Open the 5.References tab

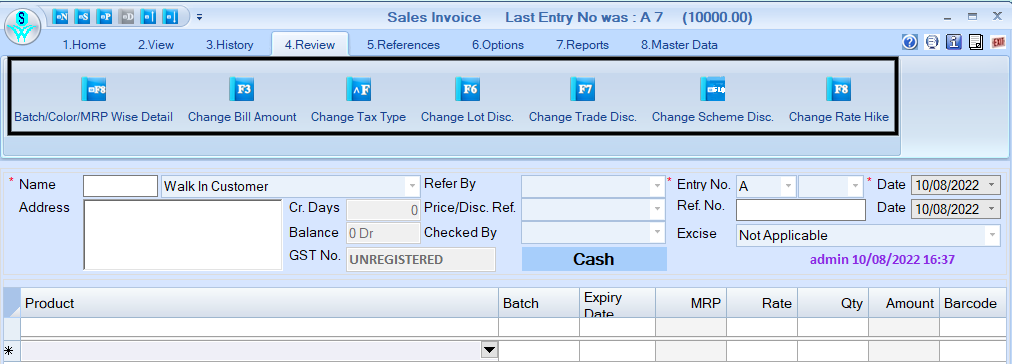tap(403, 45)
